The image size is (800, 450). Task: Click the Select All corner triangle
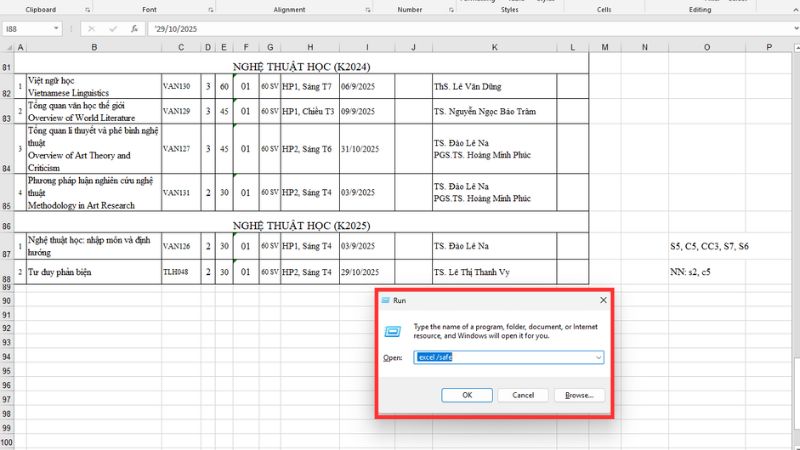click(7, 48)
